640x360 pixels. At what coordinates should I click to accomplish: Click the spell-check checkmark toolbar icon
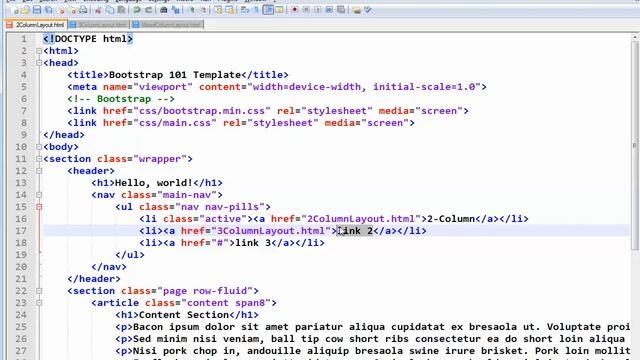coord(368,10)
